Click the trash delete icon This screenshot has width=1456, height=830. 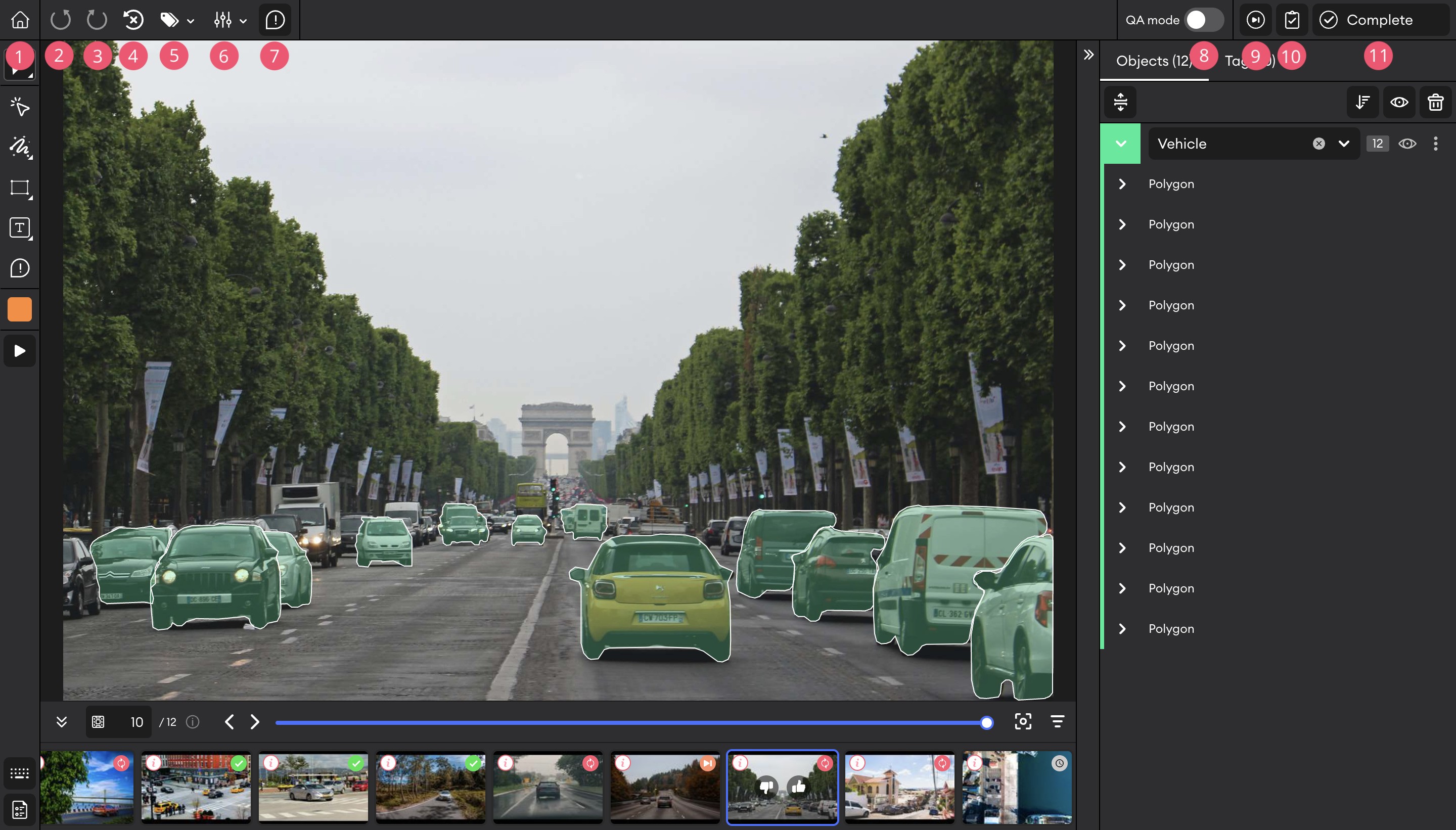[x=1435, y=102]
